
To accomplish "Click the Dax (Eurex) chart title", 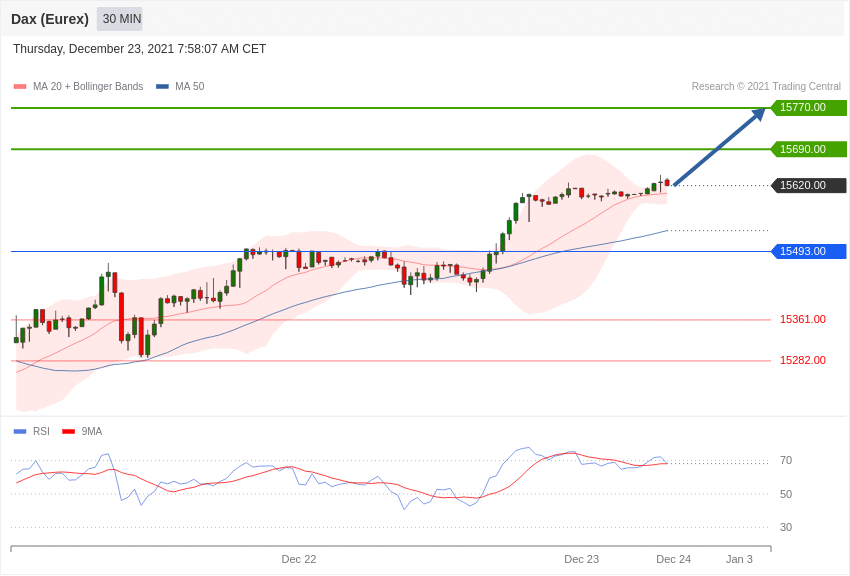I will (50, 19).
